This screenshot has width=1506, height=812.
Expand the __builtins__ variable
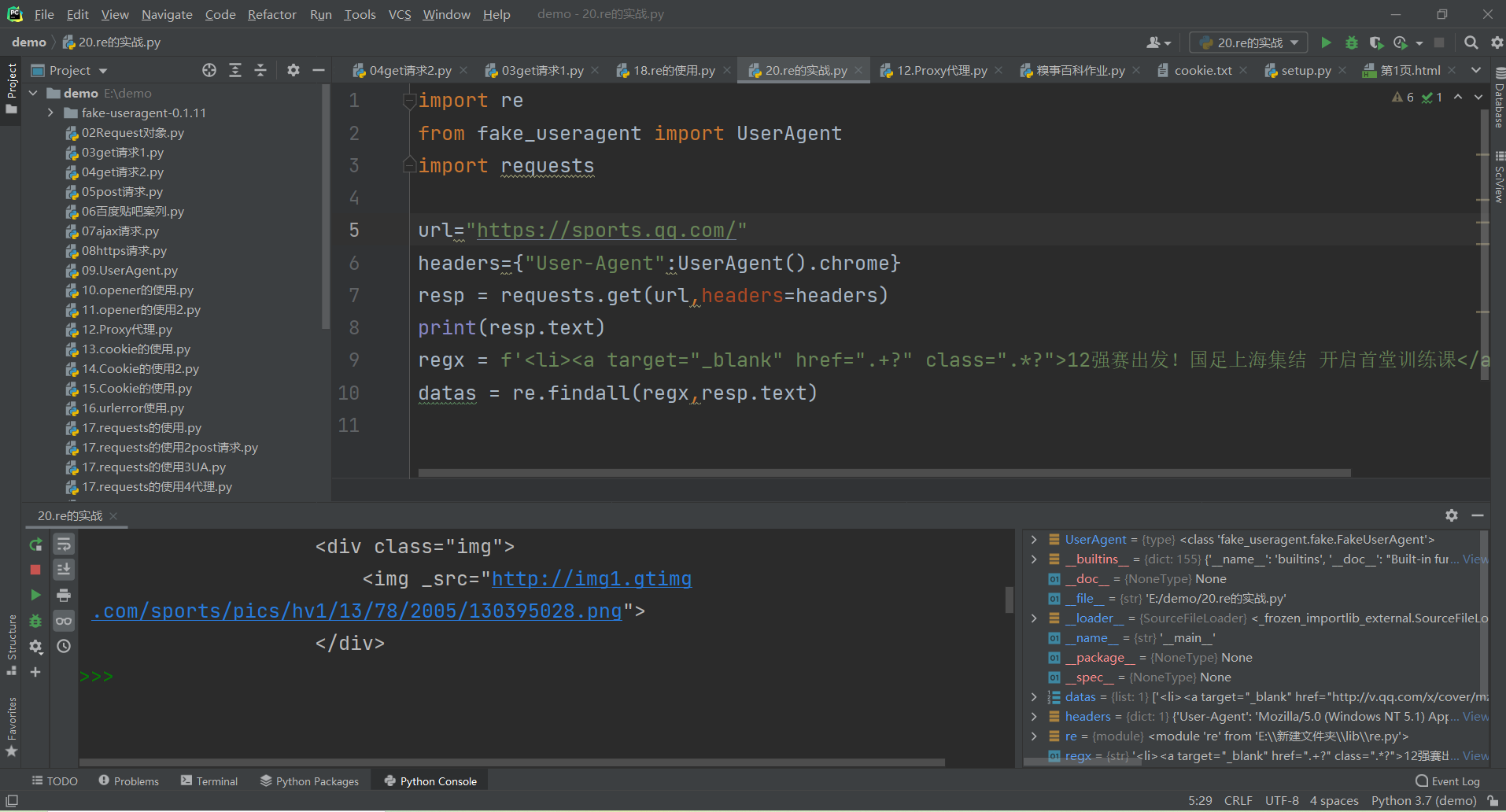tap(1034, 559)
